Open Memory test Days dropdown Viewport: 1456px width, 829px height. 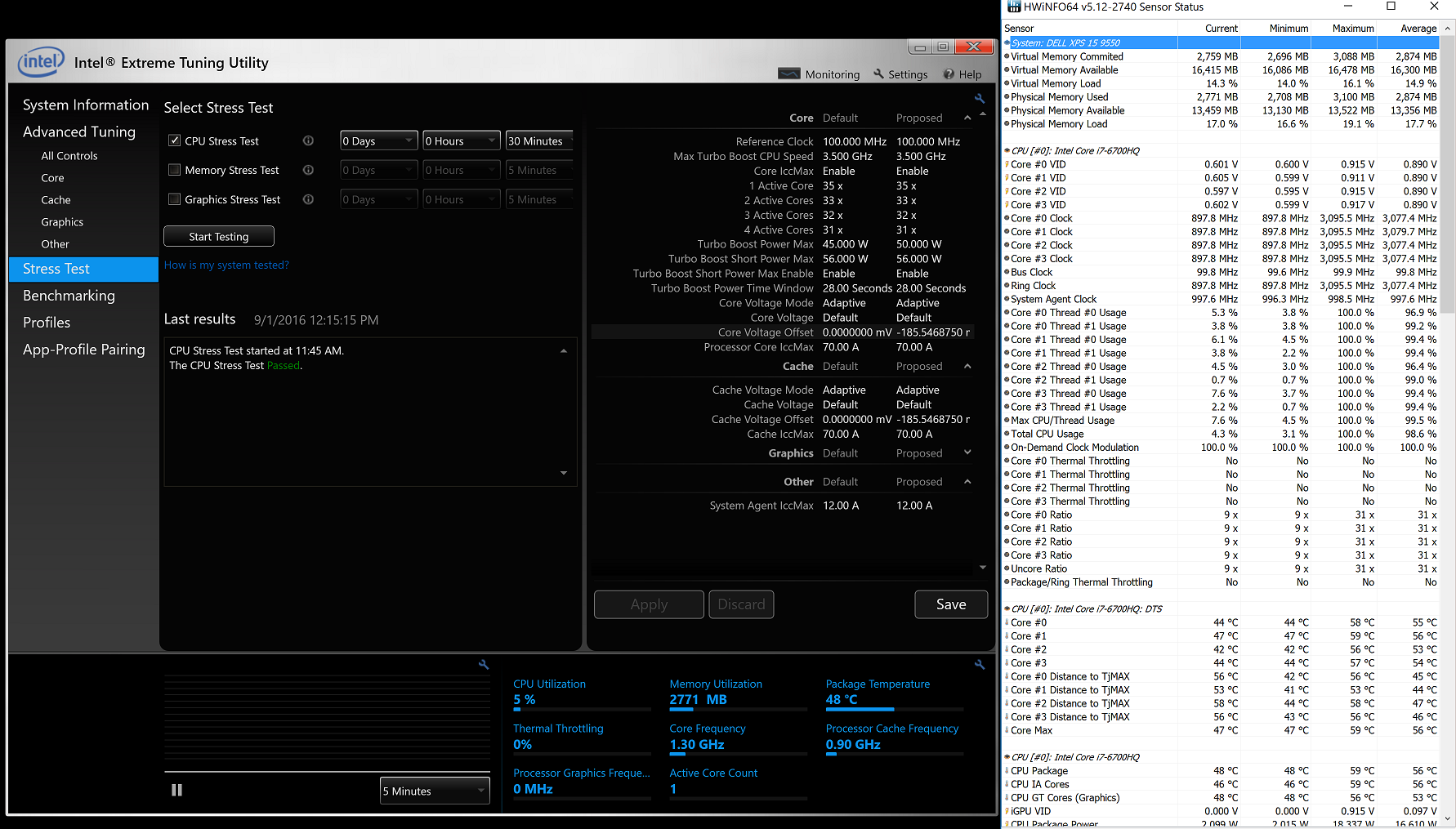pos(379,170)
